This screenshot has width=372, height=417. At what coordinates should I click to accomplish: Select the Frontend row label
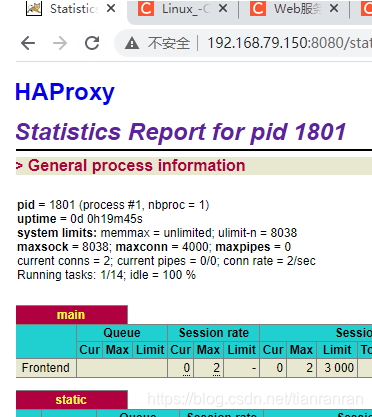click(46, 368)
